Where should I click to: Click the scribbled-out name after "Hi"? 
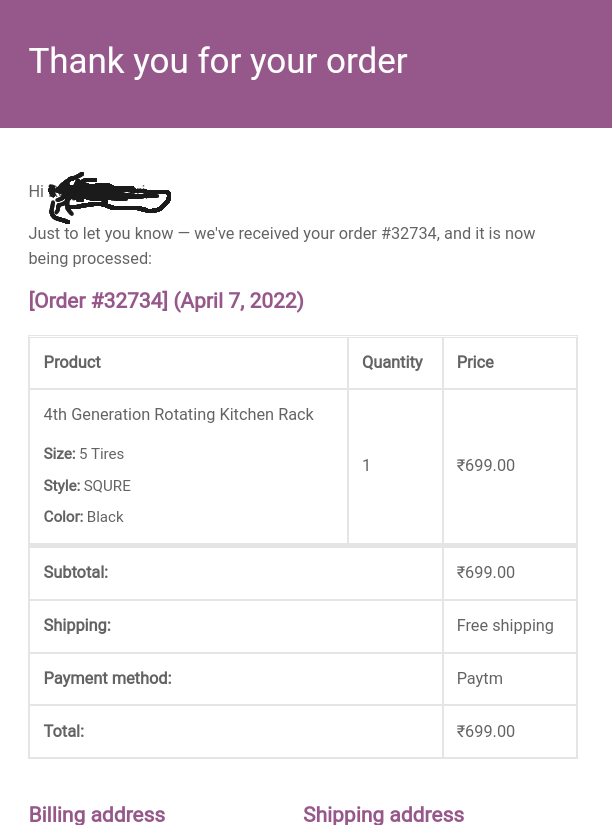tap(110, 195)
